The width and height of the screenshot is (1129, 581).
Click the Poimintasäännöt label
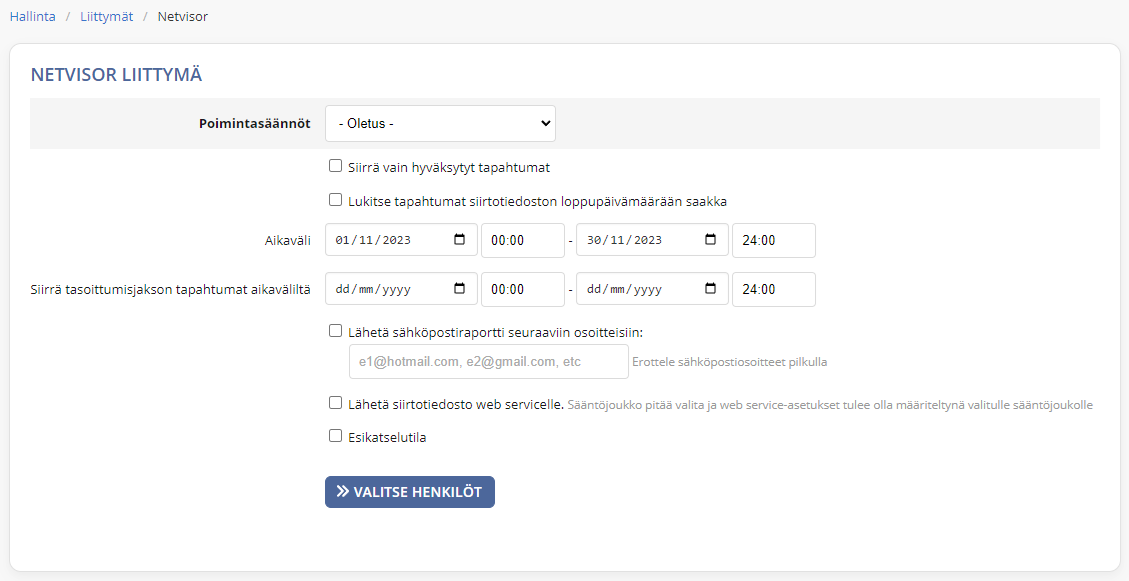pyautogui.click(x=255, y=124)
